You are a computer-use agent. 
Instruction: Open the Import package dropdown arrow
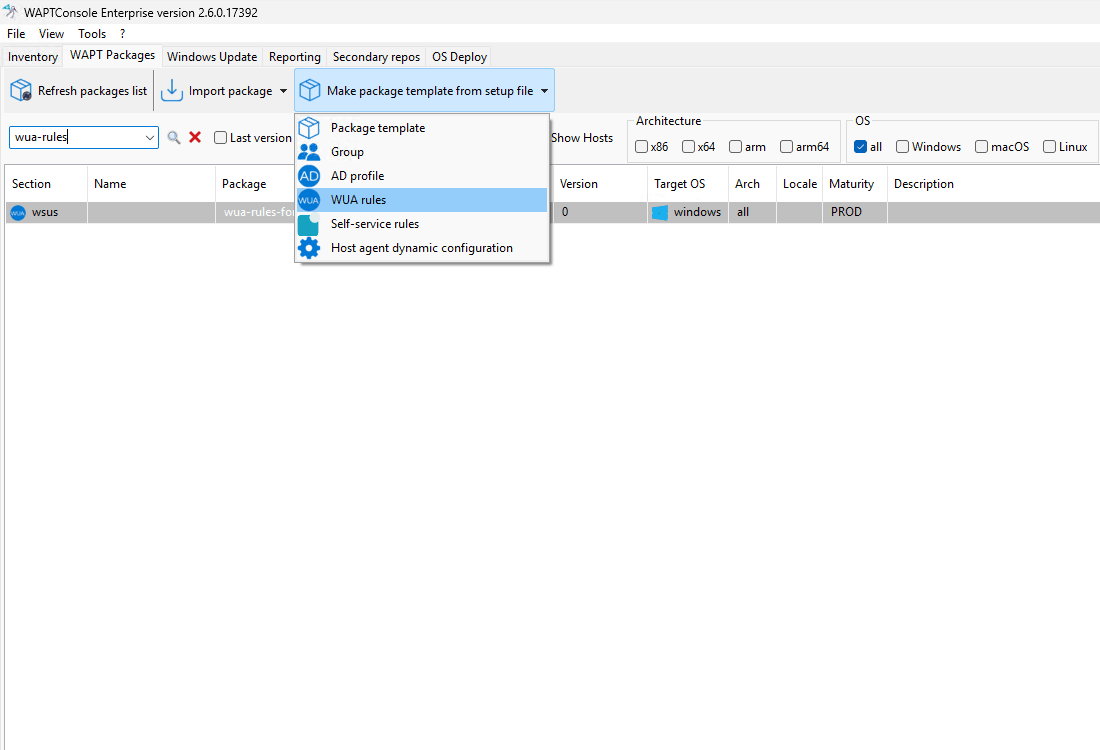coord(283,91)
